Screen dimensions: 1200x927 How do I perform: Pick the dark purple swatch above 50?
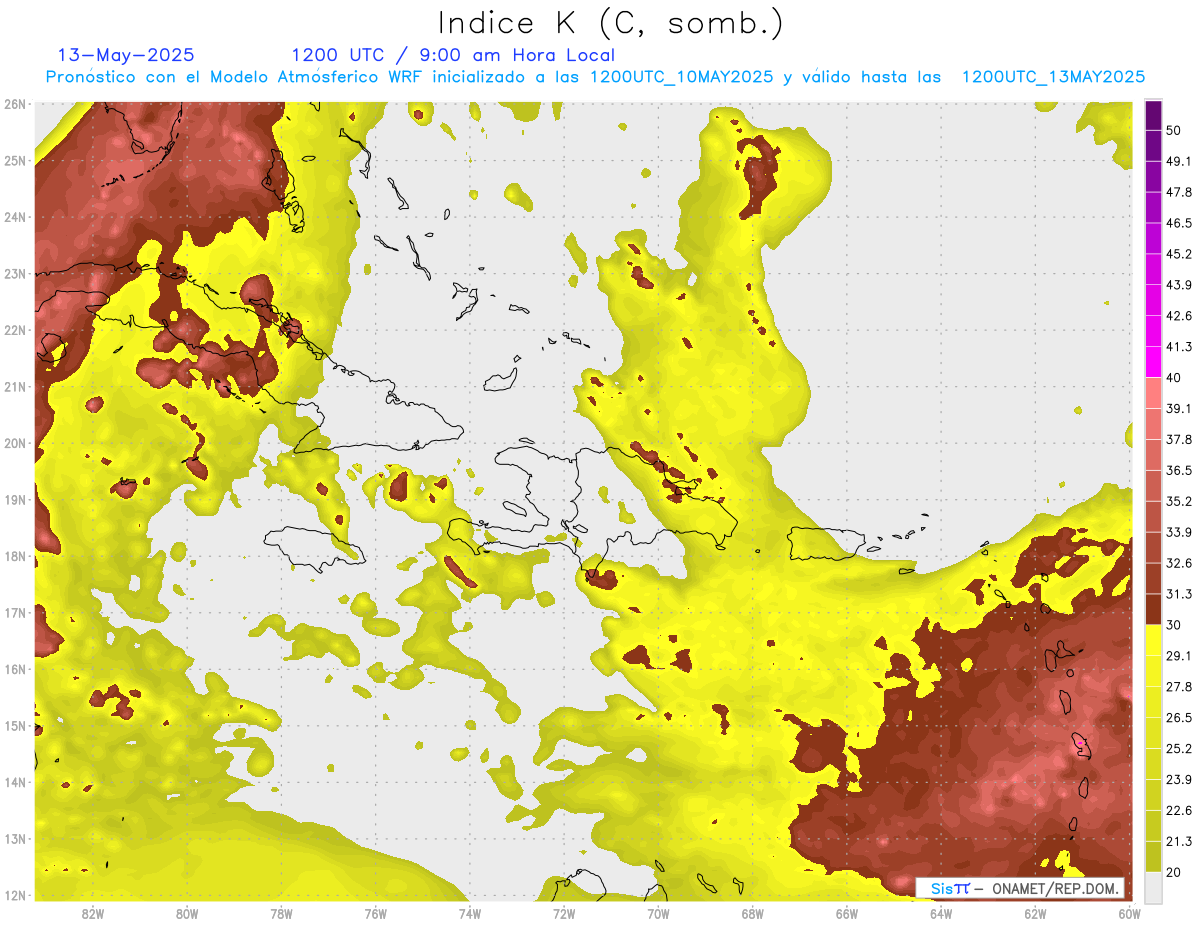[x=1153, y=116]
